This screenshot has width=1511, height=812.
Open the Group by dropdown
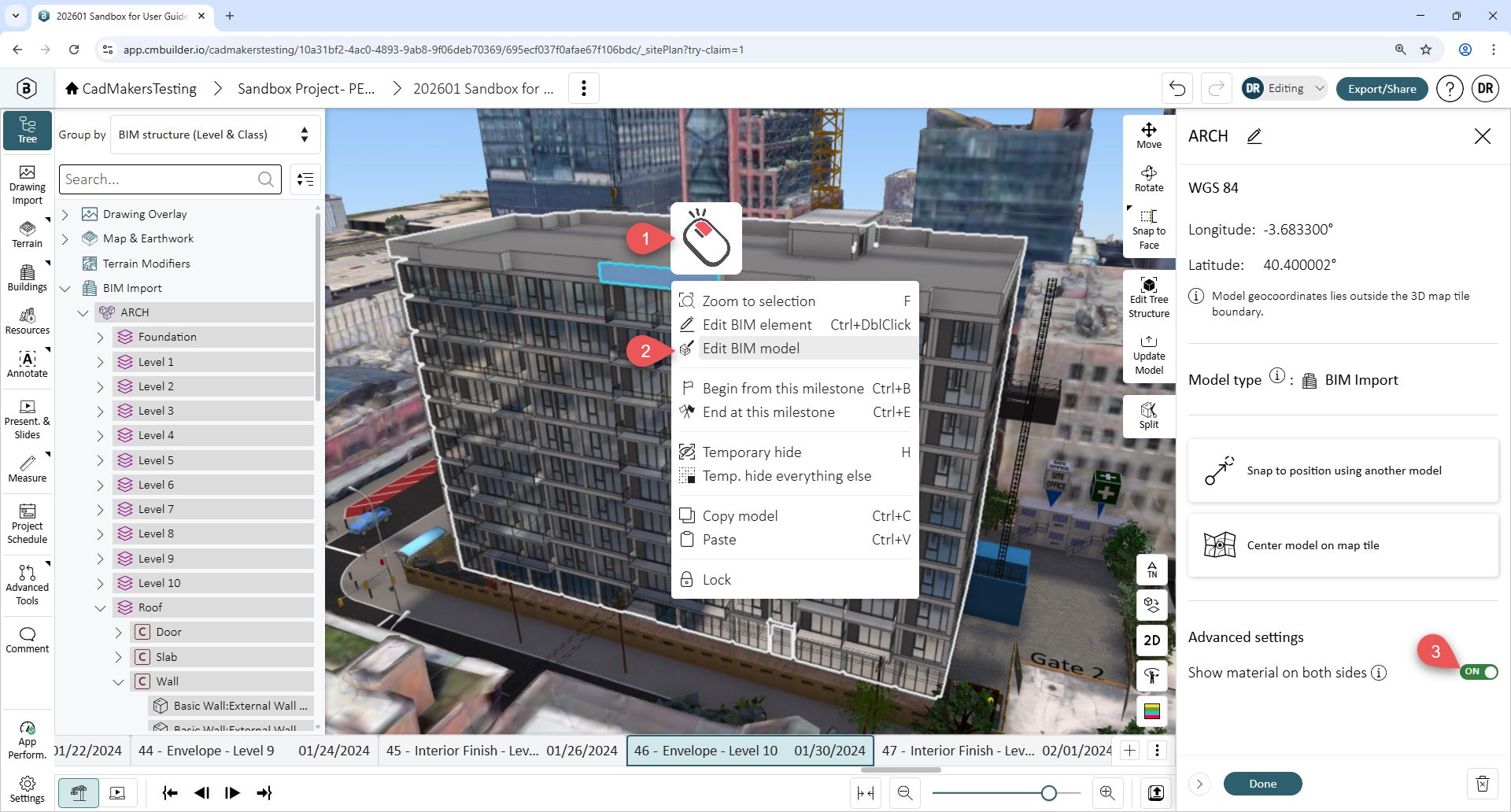tap(215, 135)
